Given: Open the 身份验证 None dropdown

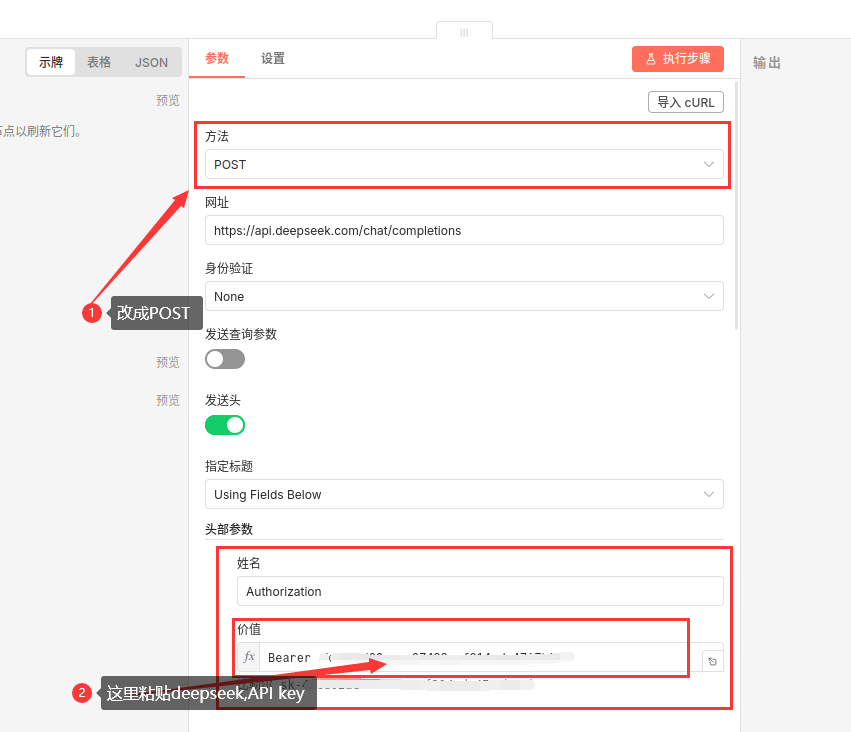Looking at the screenshot, I should [464, 297].
